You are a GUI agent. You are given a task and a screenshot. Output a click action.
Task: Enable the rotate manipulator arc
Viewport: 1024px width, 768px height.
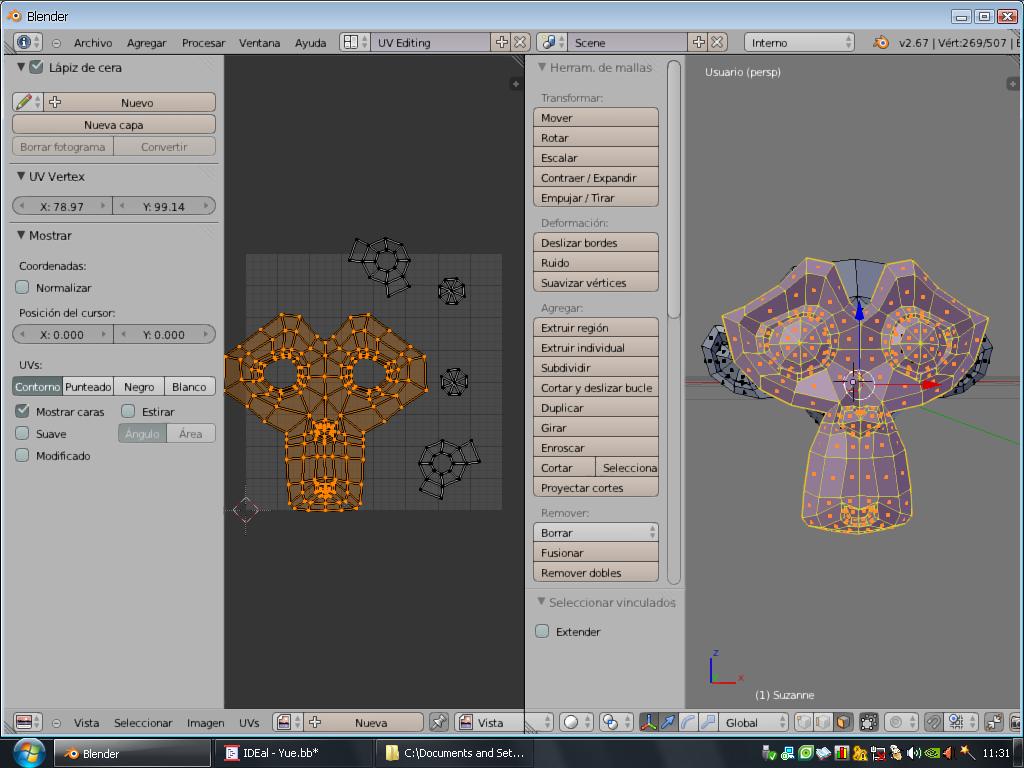[688, 722]
